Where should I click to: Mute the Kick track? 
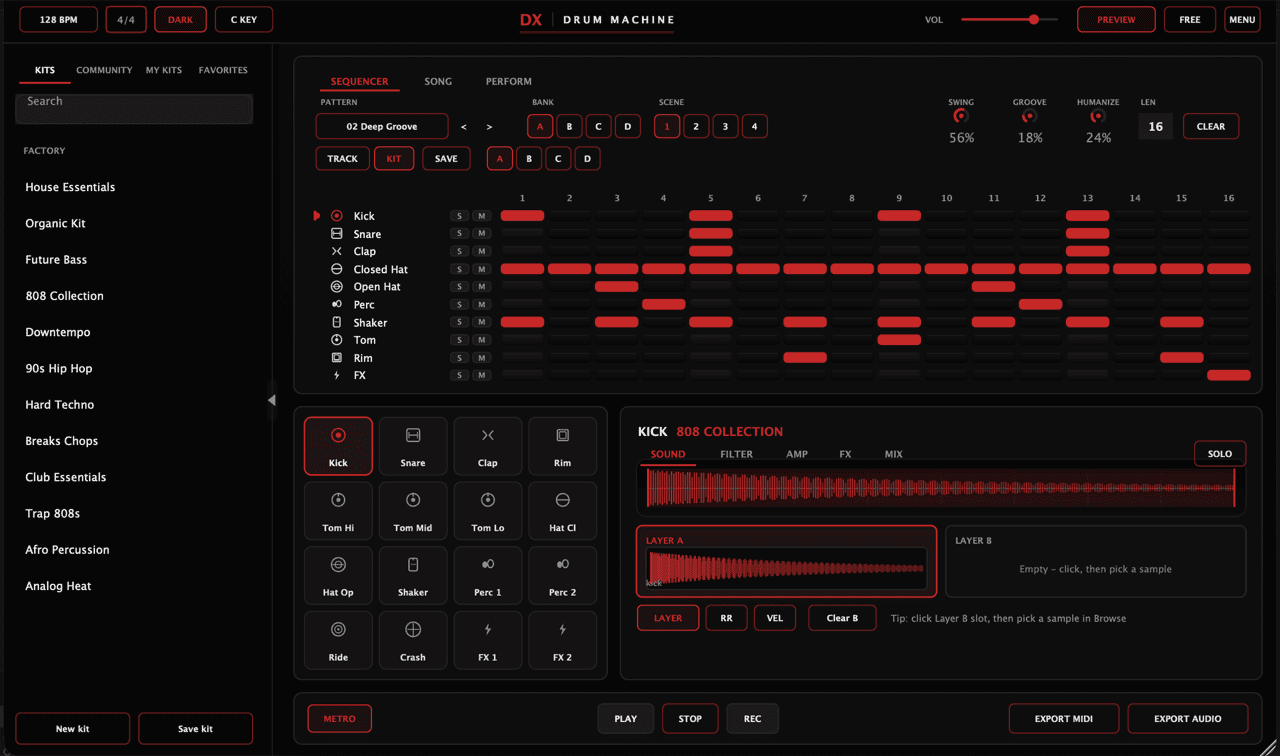(481, 216)
